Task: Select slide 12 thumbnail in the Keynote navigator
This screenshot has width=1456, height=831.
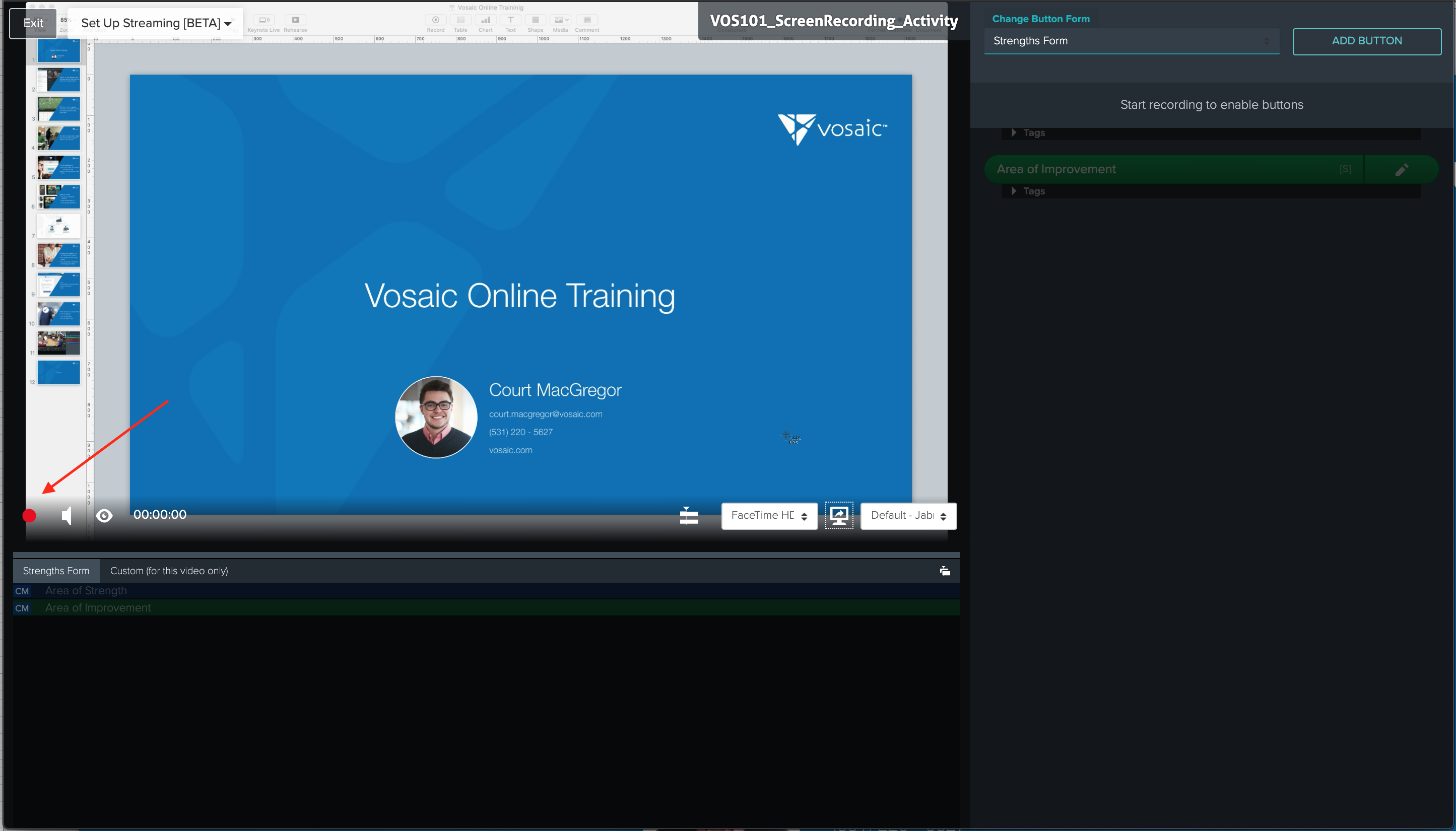Action: pyautogui.click(x=59, y=373)
